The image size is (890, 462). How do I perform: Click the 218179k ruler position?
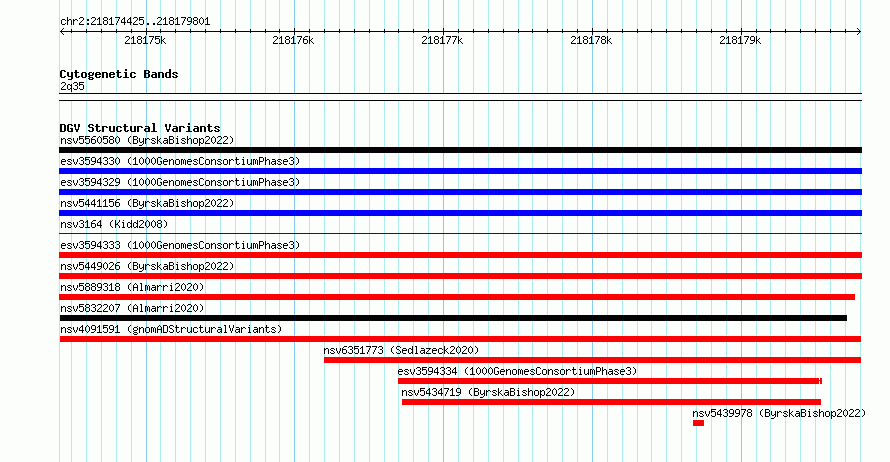[740, 40]
